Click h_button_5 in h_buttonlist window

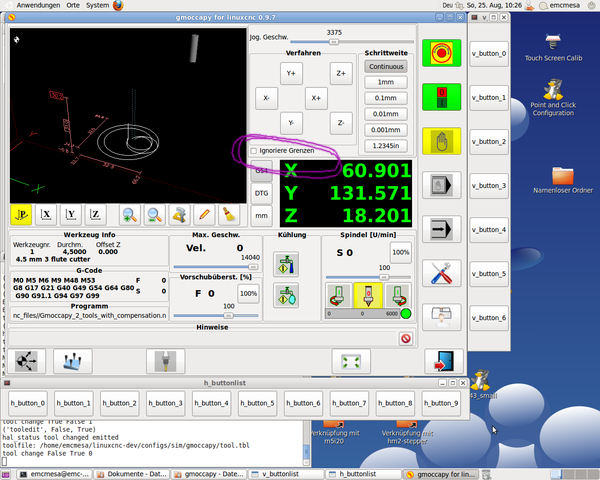(257, 403)
